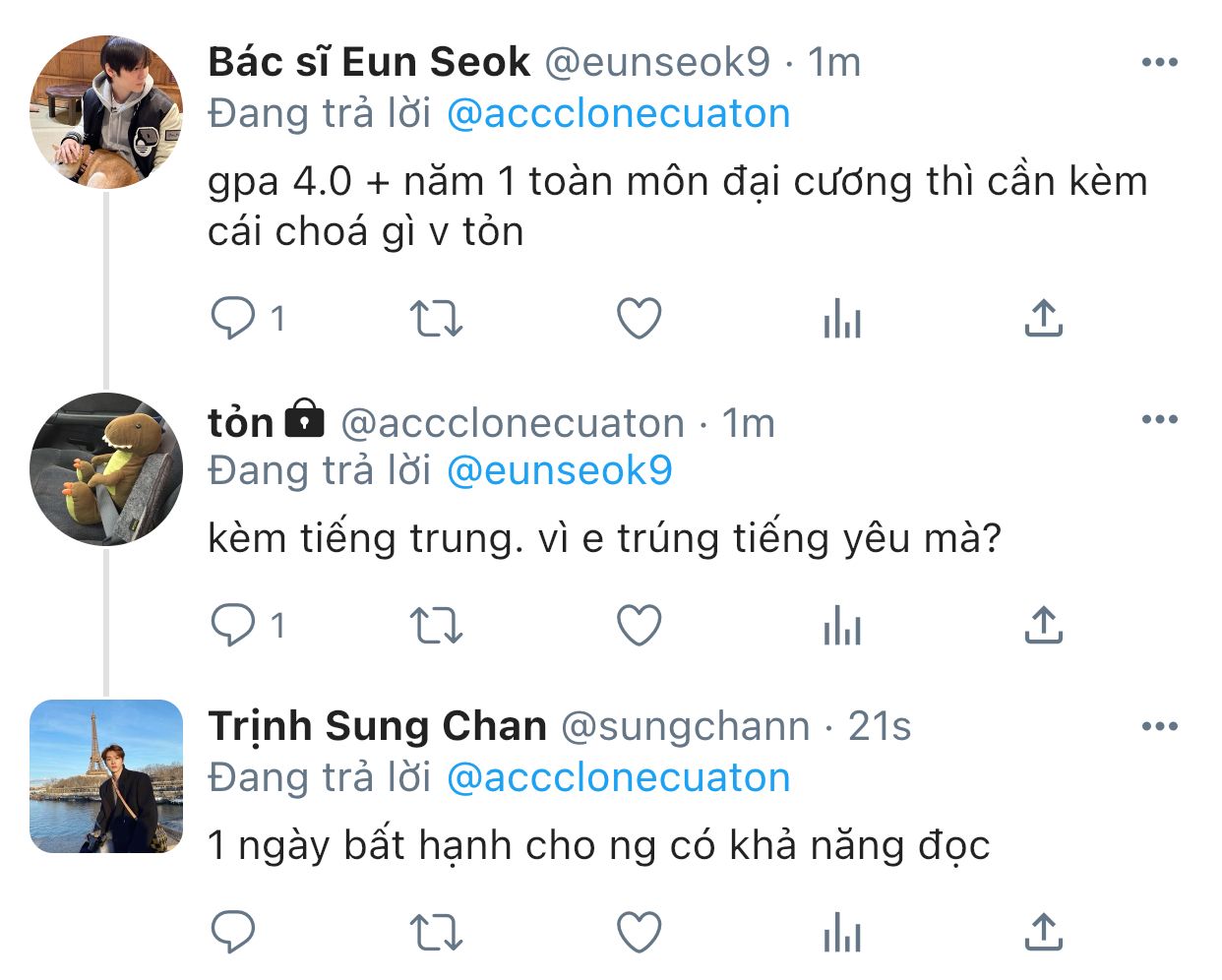Open Bác sĩ Eun Seok's profile name

[369, 63]
